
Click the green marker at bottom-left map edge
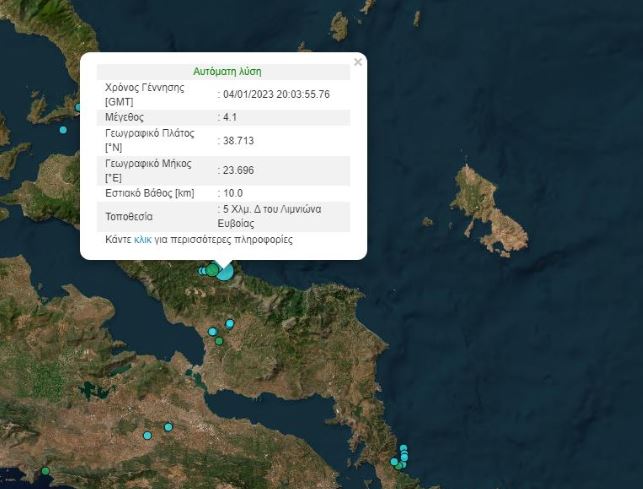tap(45, 471)
